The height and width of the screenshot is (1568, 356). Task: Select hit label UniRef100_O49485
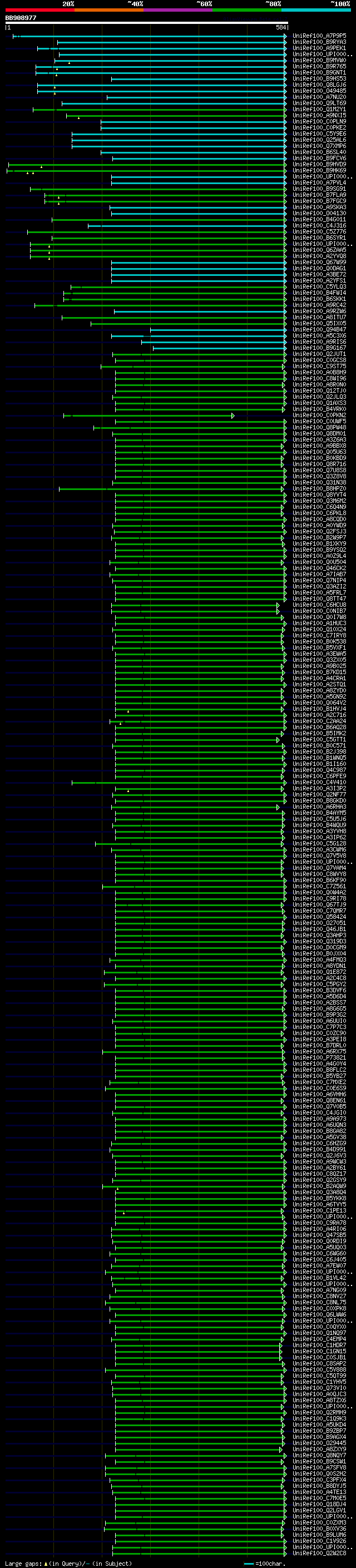(319, 91)
